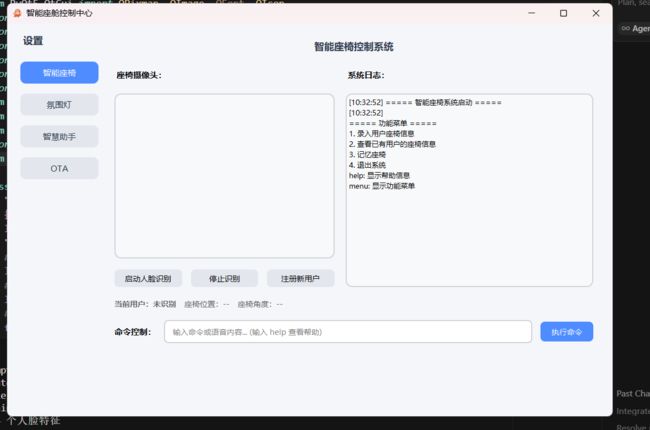Switch to the 智慧助手 page
Image resolution: width=650 pixels, height=430 pixels.
coord(59,136)
